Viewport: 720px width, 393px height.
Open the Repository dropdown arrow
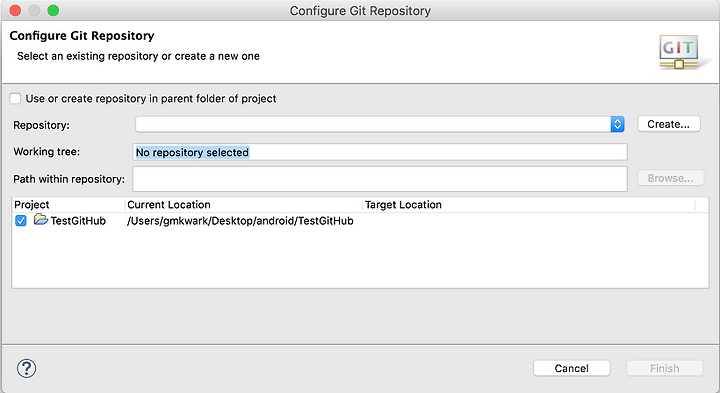click(618, 124)
